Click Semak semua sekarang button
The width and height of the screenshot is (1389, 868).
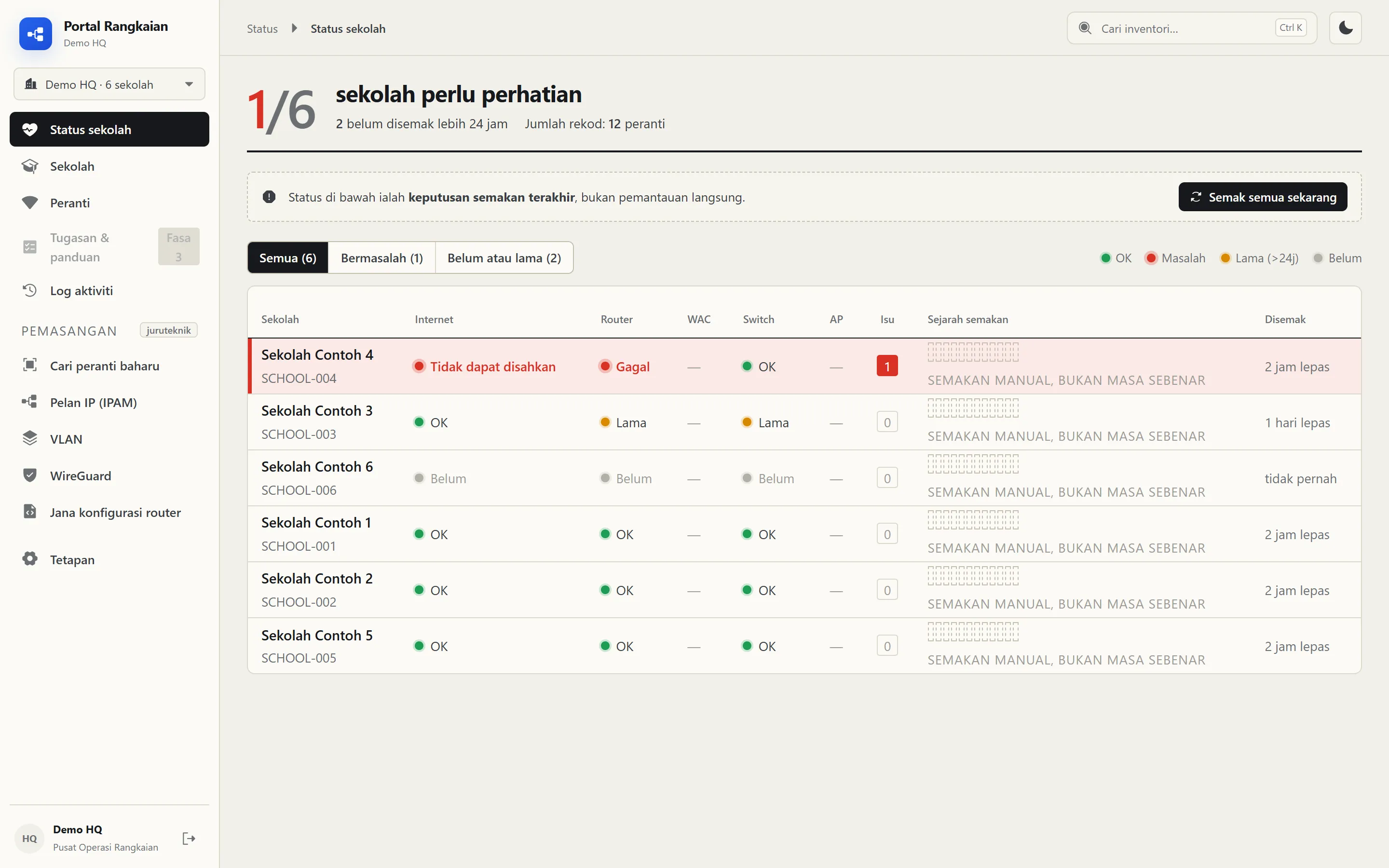click(x=1263, y=197)
